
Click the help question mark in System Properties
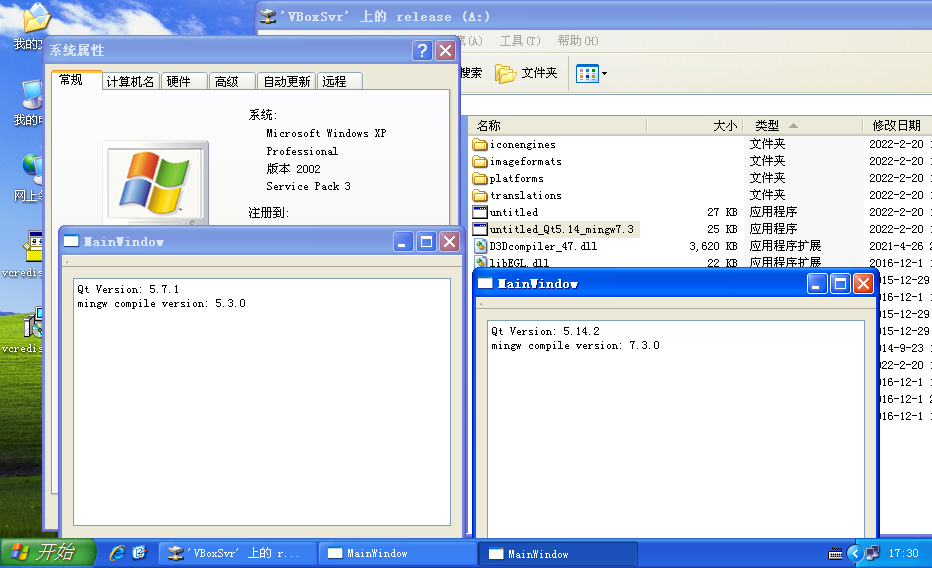(422, 51)
